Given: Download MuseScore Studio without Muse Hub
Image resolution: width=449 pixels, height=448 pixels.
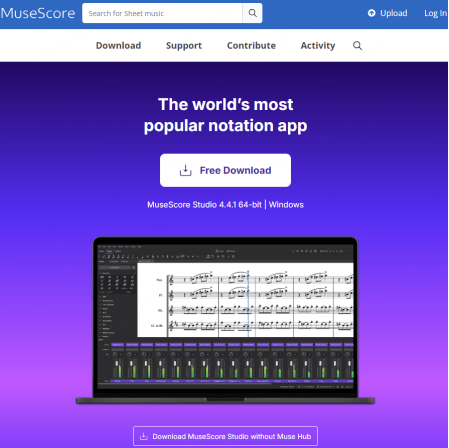Looking at the screenshot, I should (225, 436).
